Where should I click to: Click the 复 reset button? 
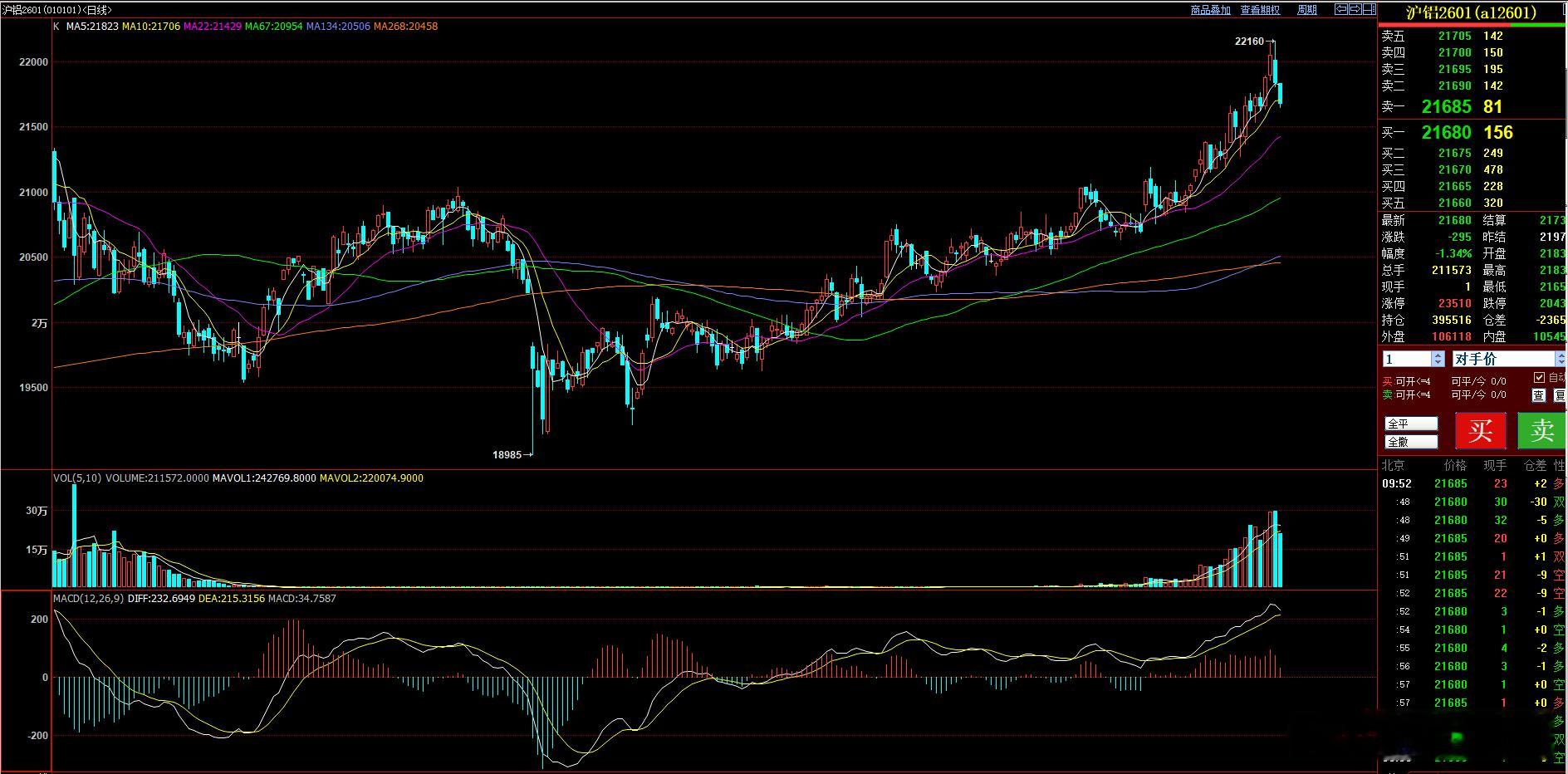1560,395
